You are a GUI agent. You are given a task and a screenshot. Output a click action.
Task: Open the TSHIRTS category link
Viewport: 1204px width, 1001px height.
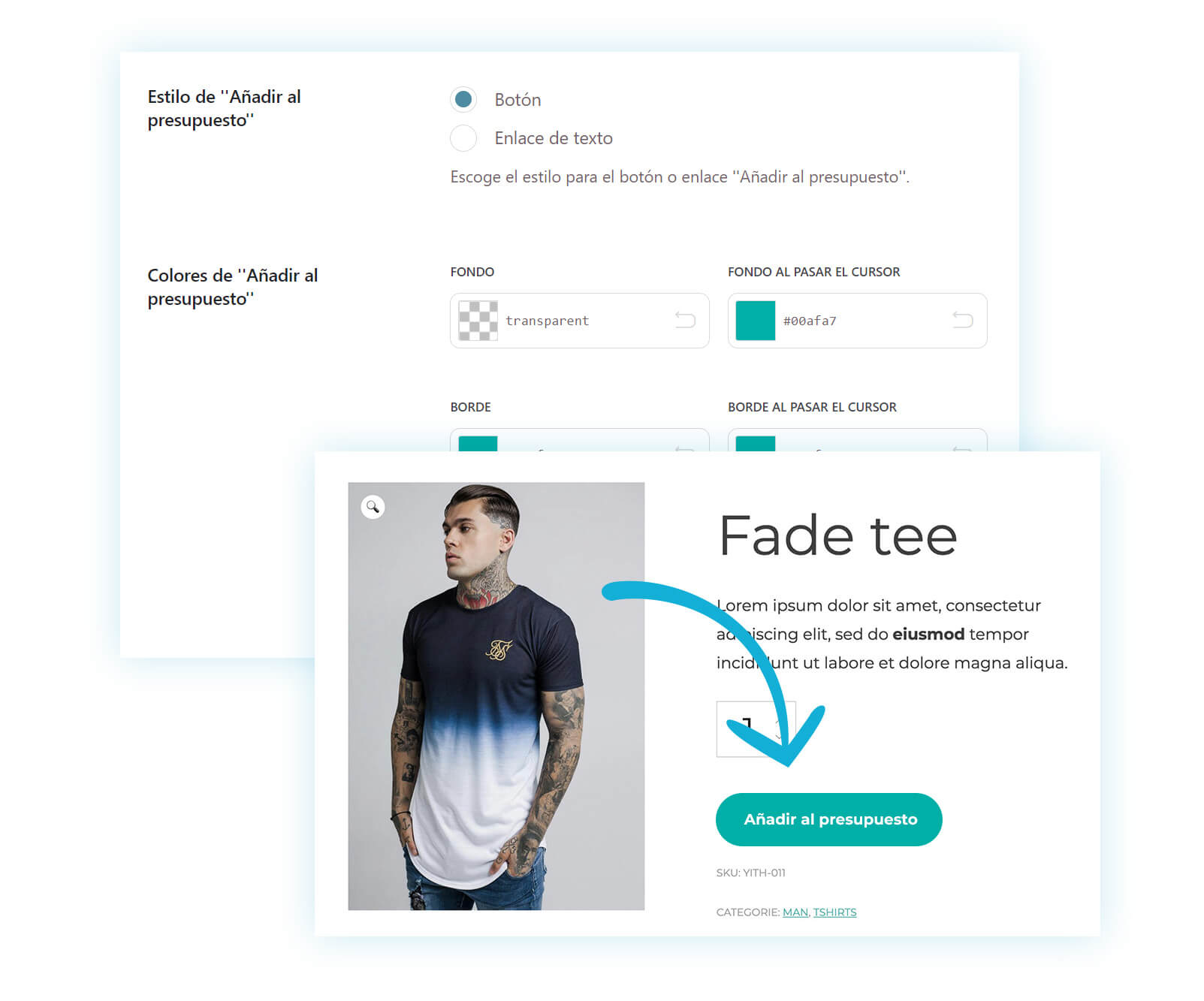(834, 912)
